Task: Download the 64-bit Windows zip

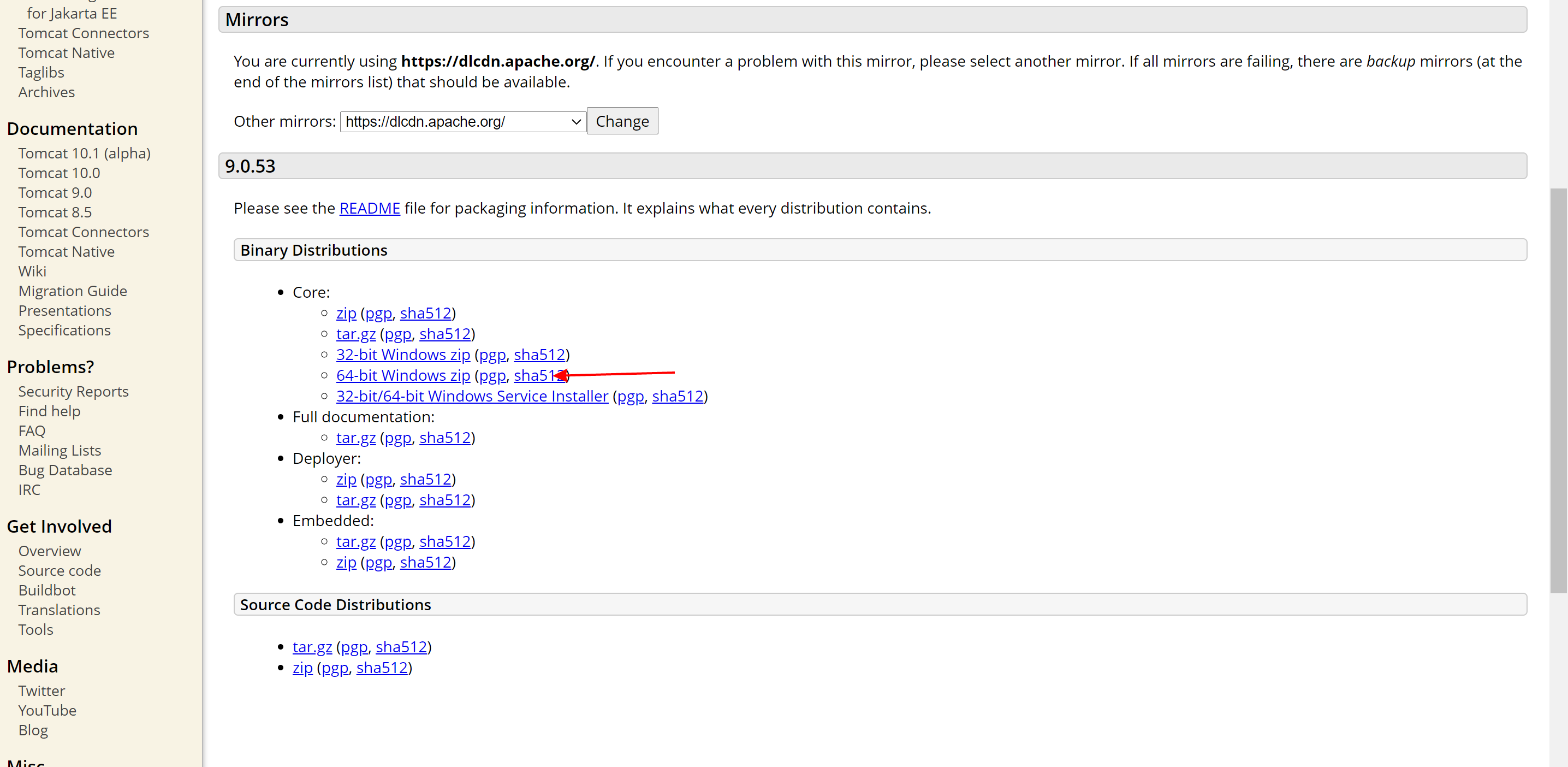Action: pos(402,375)
